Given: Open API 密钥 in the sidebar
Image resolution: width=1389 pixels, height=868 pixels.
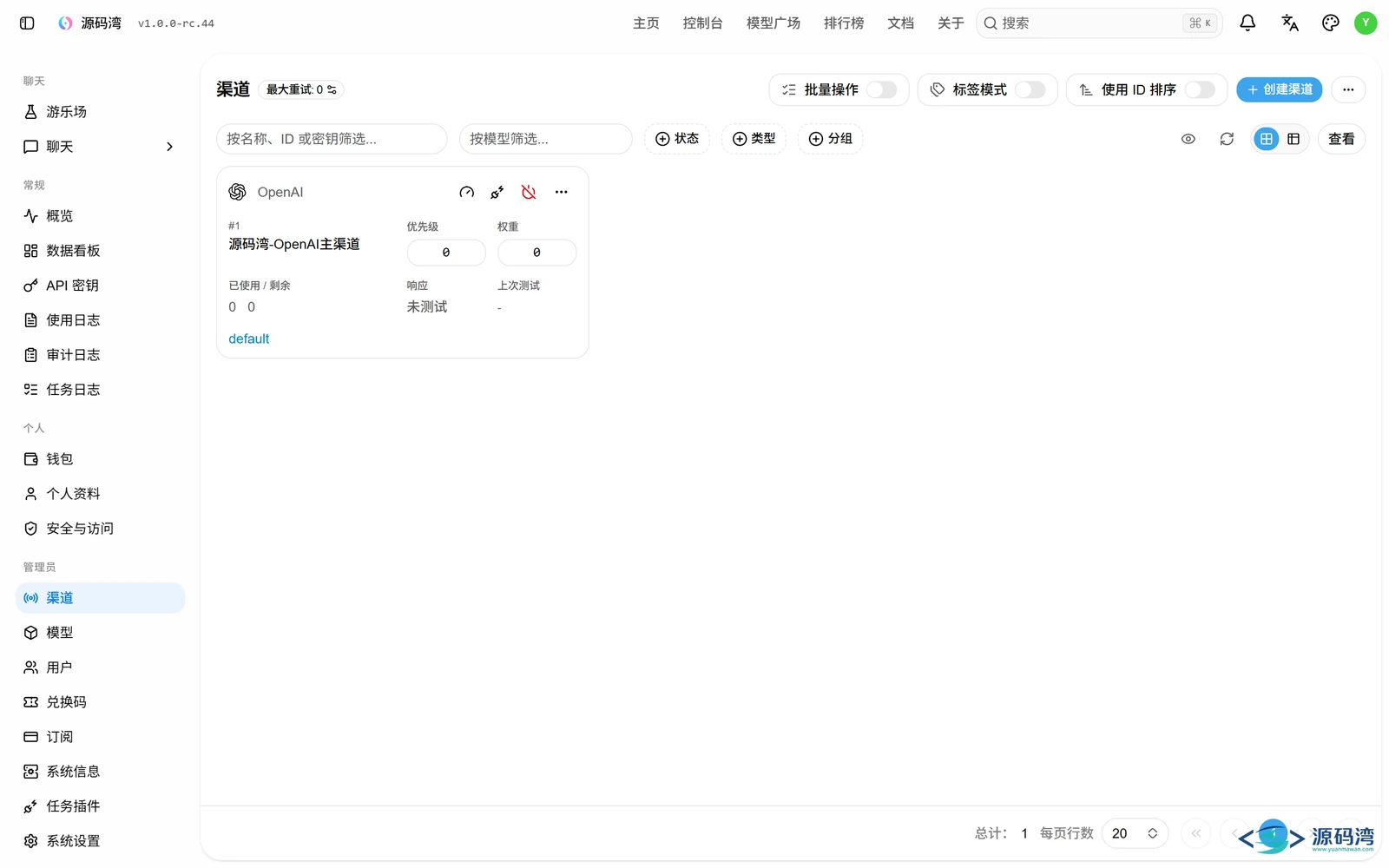Looking at the screenshot, I should [x=101, y=286].
